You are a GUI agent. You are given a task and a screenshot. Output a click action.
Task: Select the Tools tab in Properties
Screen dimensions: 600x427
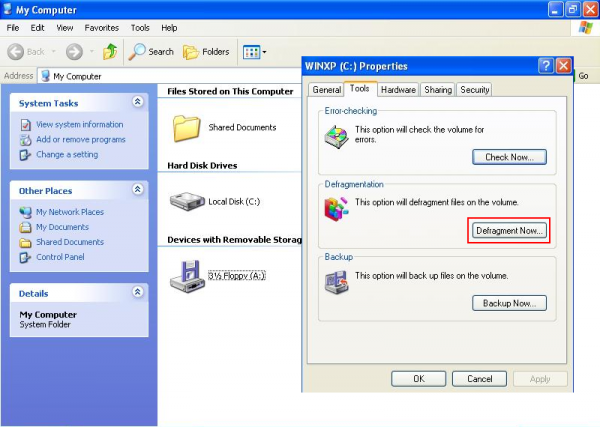tap(360, 88)
